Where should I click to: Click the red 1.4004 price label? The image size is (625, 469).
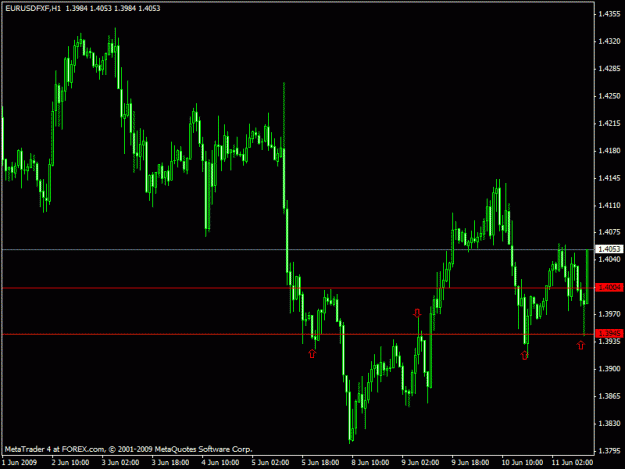tap(609, 287)
